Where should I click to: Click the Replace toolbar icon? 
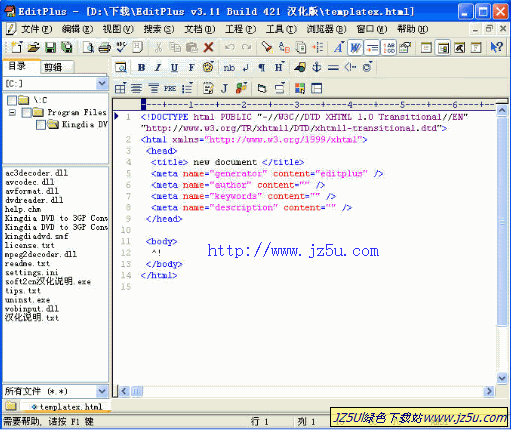(284, 47)
